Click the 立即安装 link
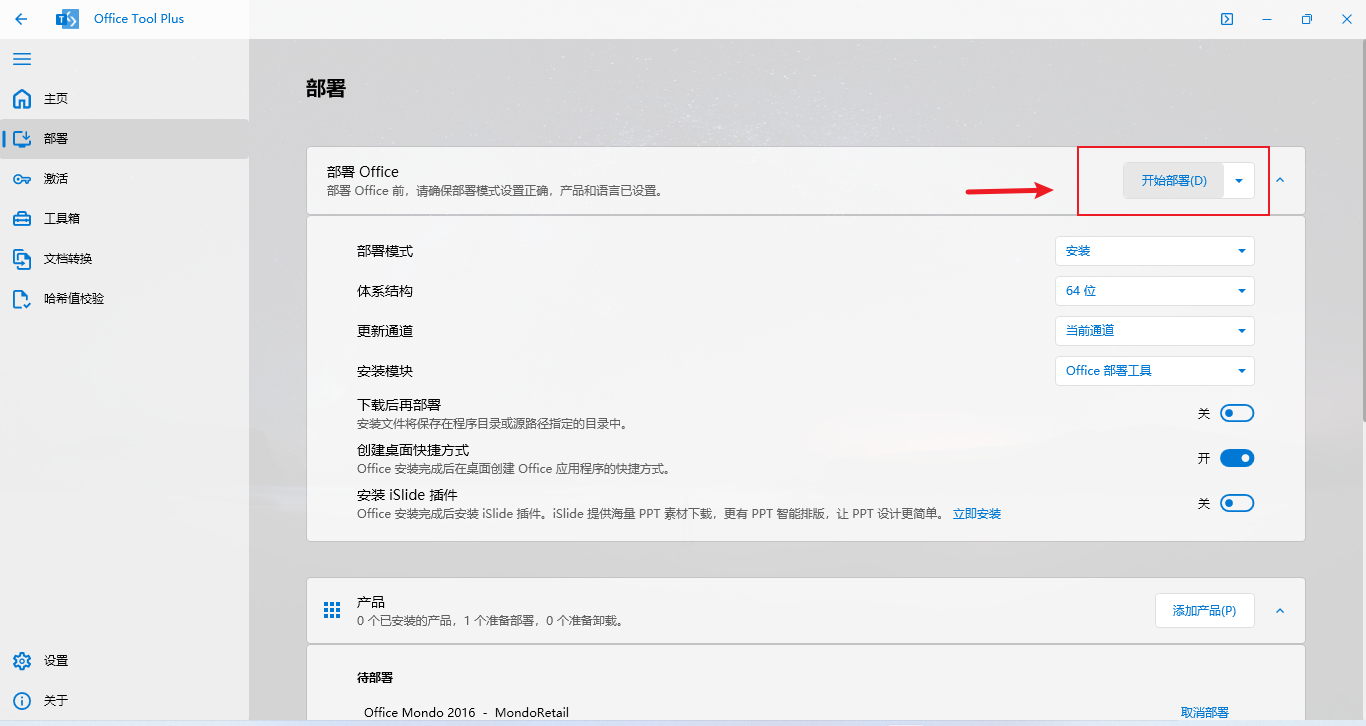 976,514
